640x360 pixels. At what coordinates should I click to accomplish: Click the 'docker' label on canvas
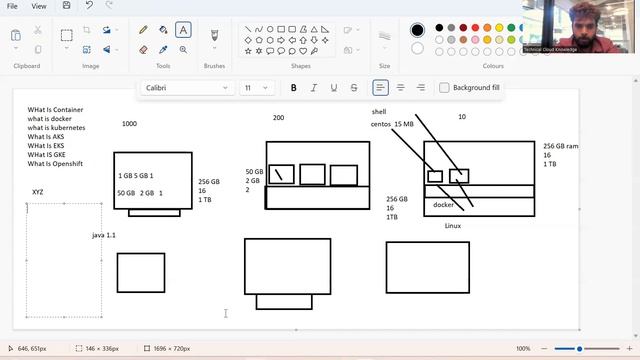443,205
